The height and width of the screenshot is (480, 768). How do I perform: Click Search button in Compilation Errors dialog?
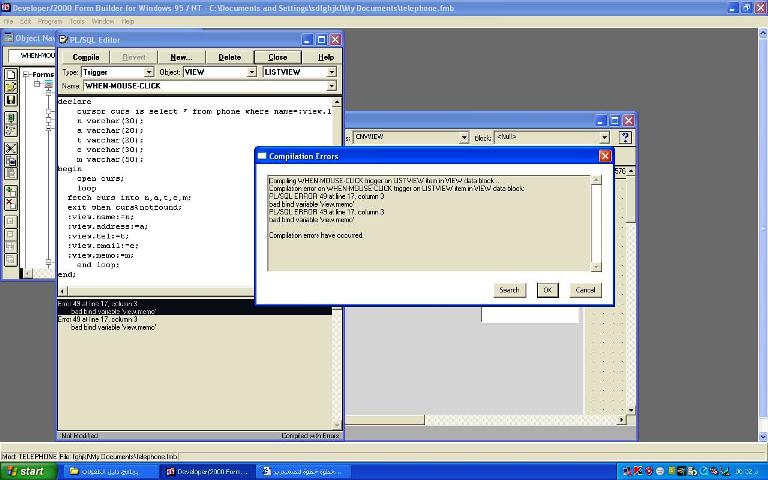coord(509,290)
